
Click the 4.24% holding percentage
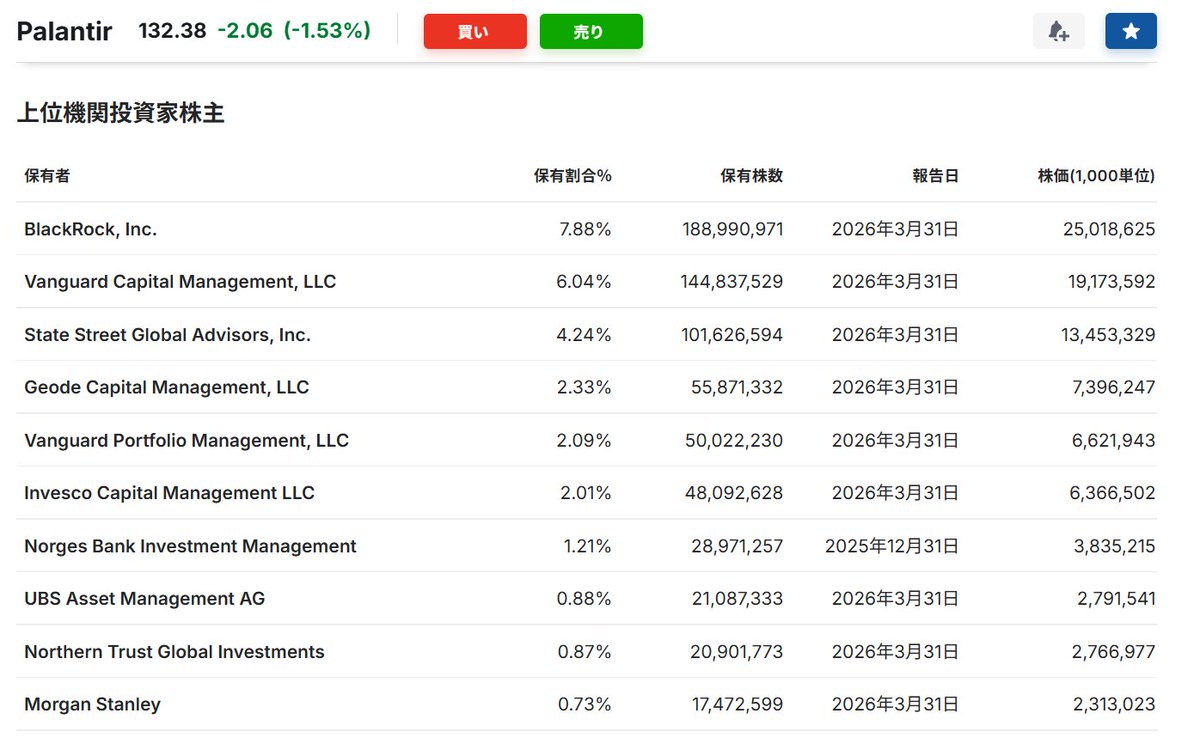(584, 335)
